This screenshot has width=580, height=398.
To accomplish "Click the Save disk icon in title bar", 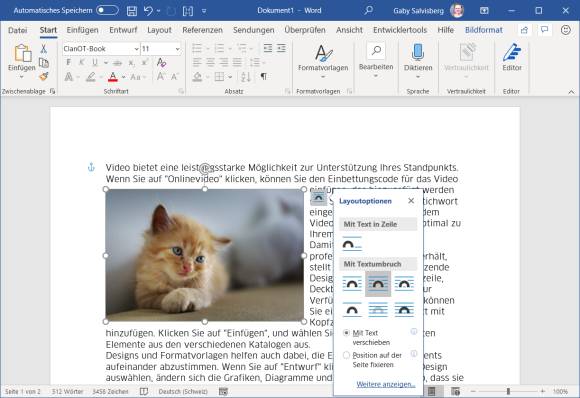I will pyautogui.click(x=132, y=11).
